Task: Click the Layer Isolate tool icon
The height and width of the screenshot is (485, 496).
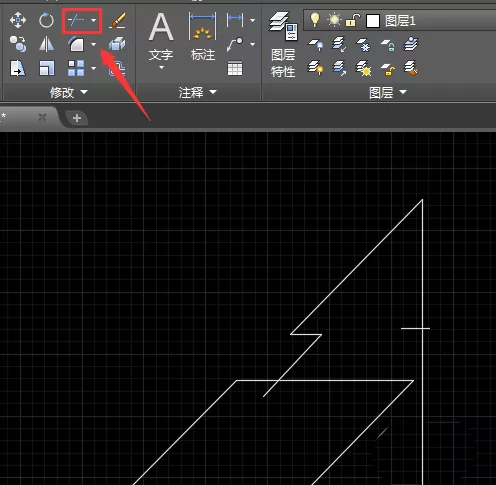Action: (339, 44)
